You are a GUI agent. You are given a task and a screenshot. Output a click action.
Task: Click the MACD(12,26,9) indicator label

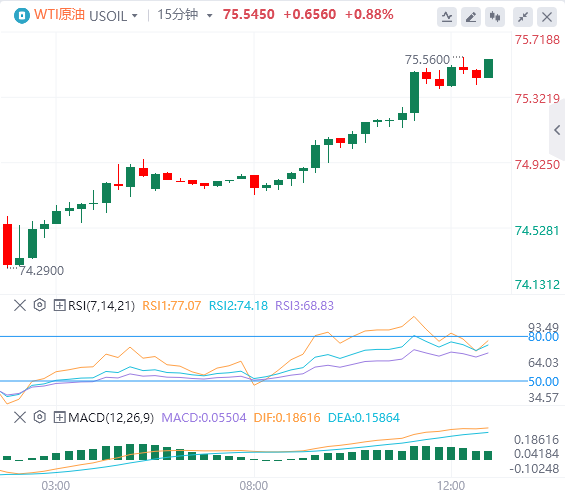pyautogui.click(x=111, y=418)
